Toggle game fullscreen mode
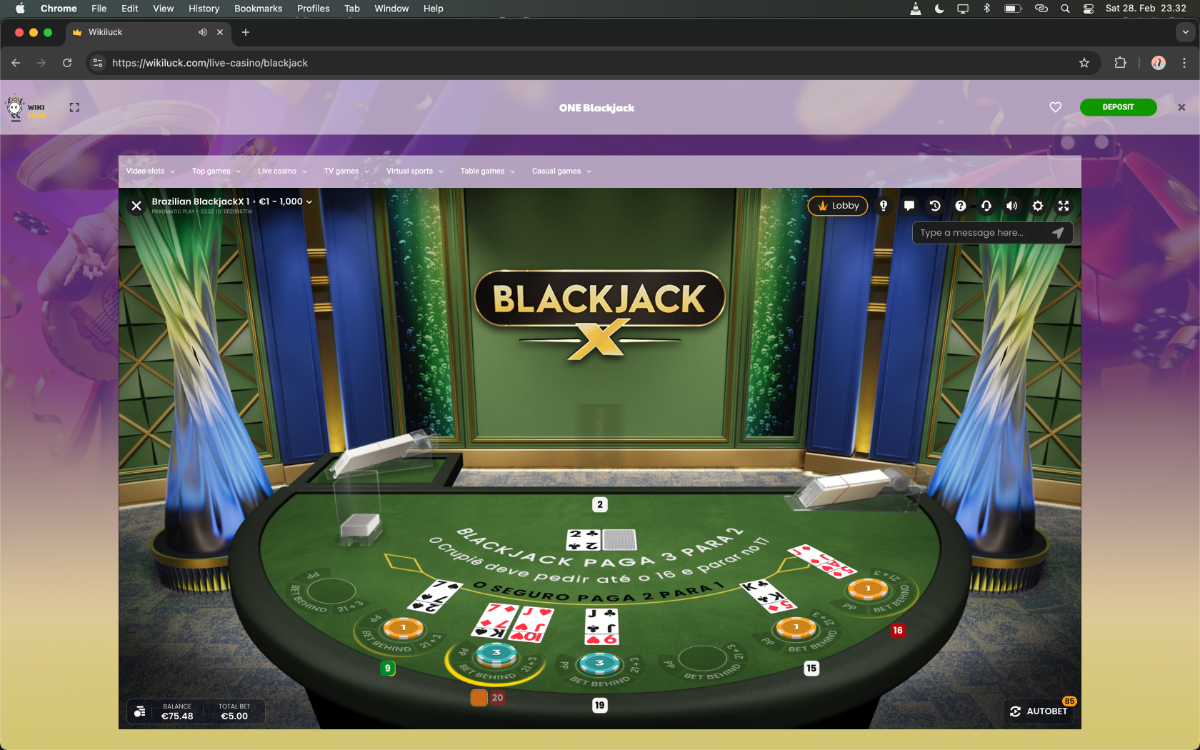 1064,206
